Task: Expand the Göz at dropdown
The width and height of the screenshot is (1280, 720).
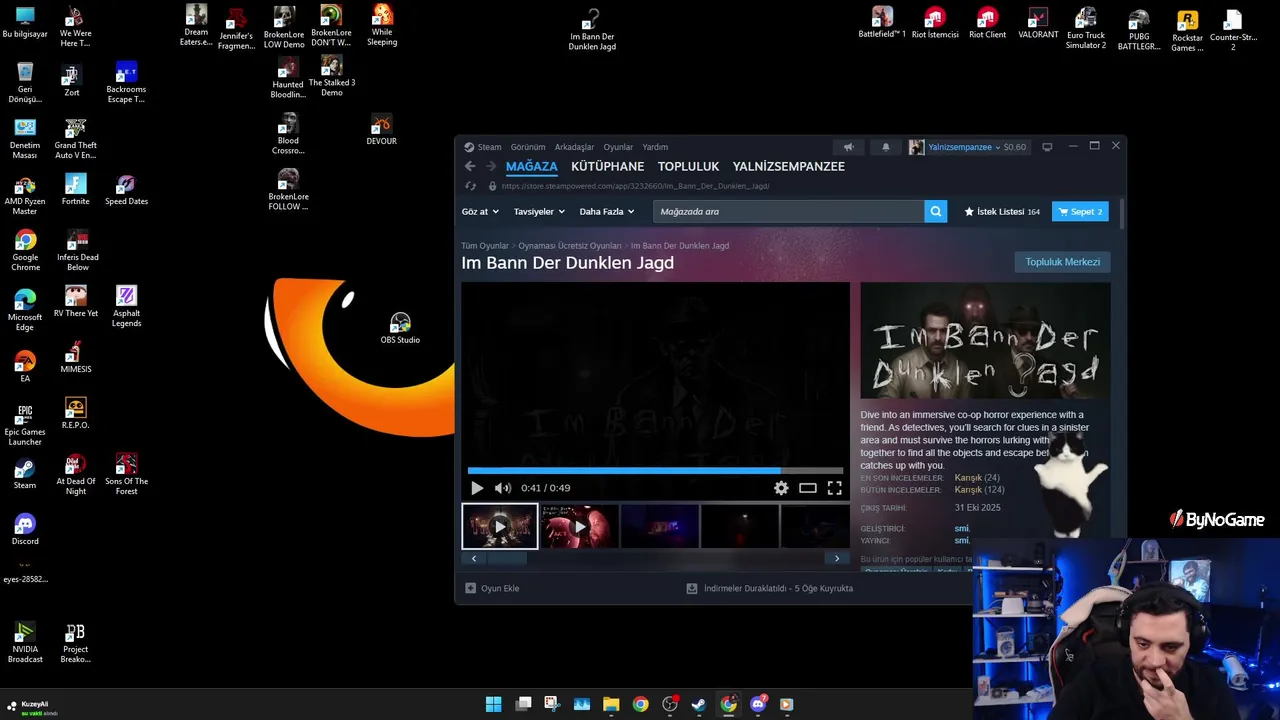Action: click(x=480, y=211)
